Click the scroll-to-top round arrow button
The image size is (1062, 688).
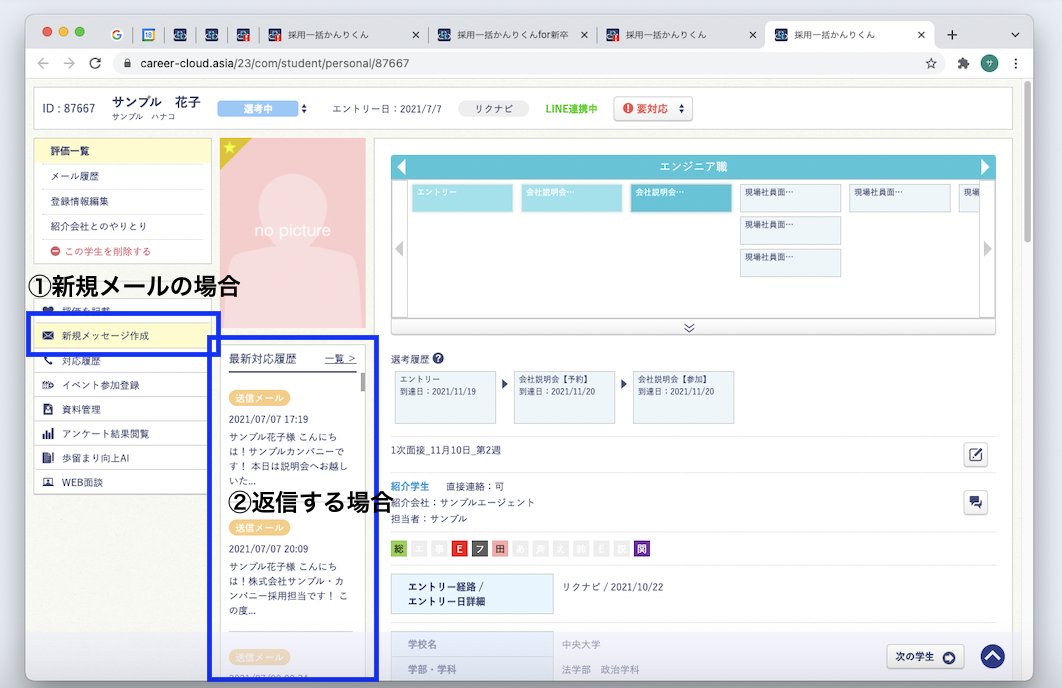click(992, 656)
